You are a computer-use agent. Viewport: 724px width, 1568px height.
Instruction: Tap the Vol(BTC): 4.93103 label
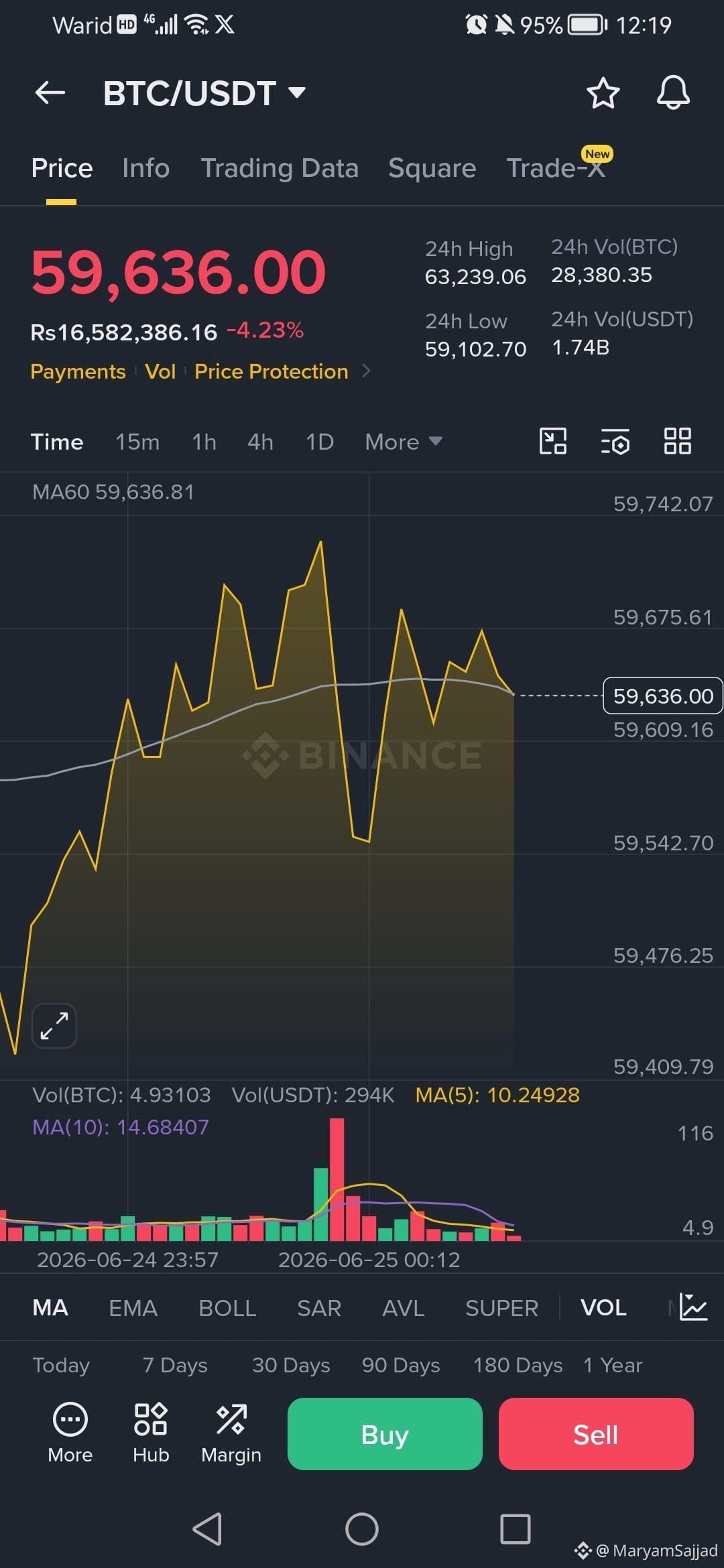tap(121, 1095)
